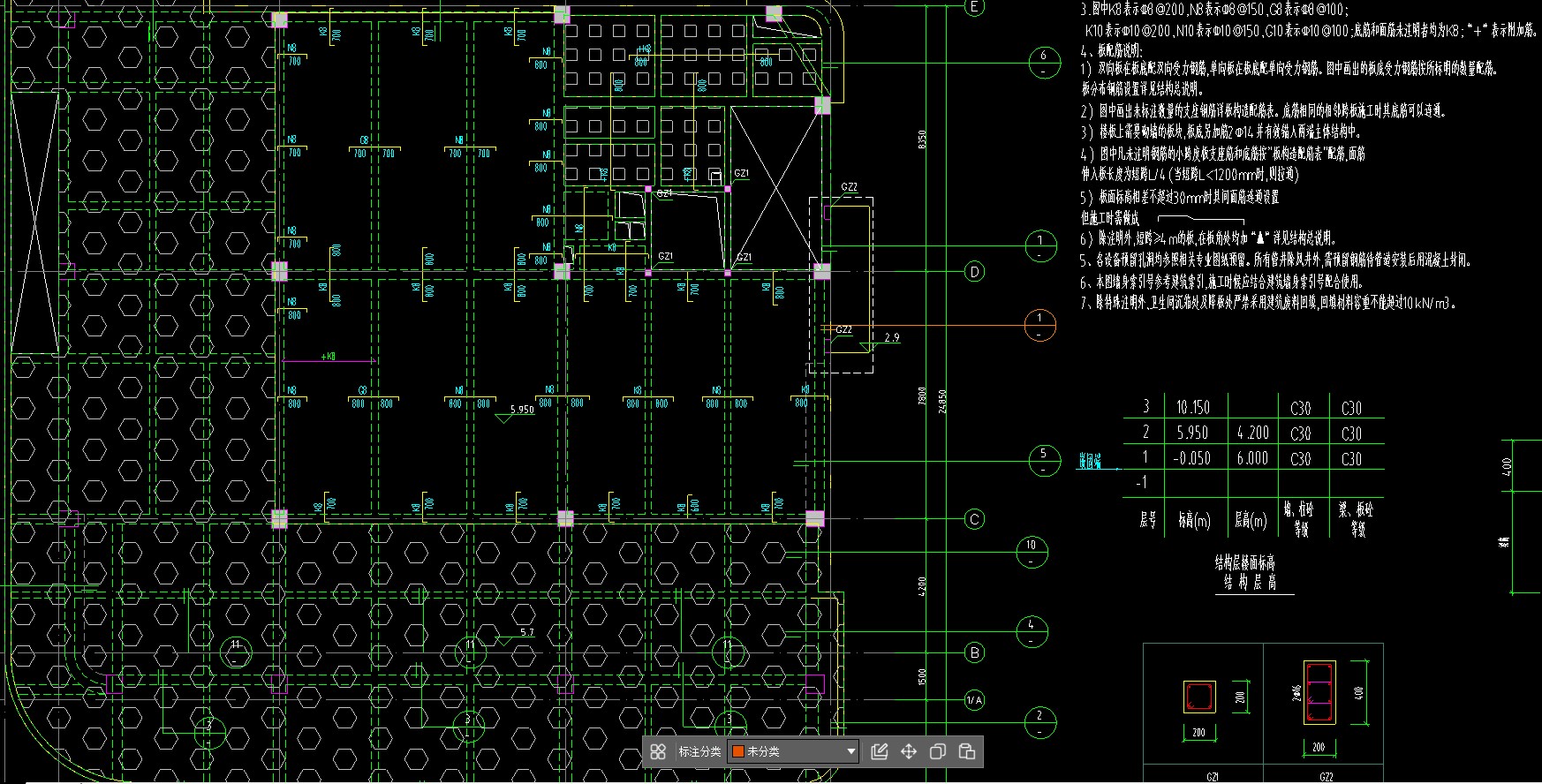
Task: Click the 嵌固端 cyan label
Action: click(1090, 462)
